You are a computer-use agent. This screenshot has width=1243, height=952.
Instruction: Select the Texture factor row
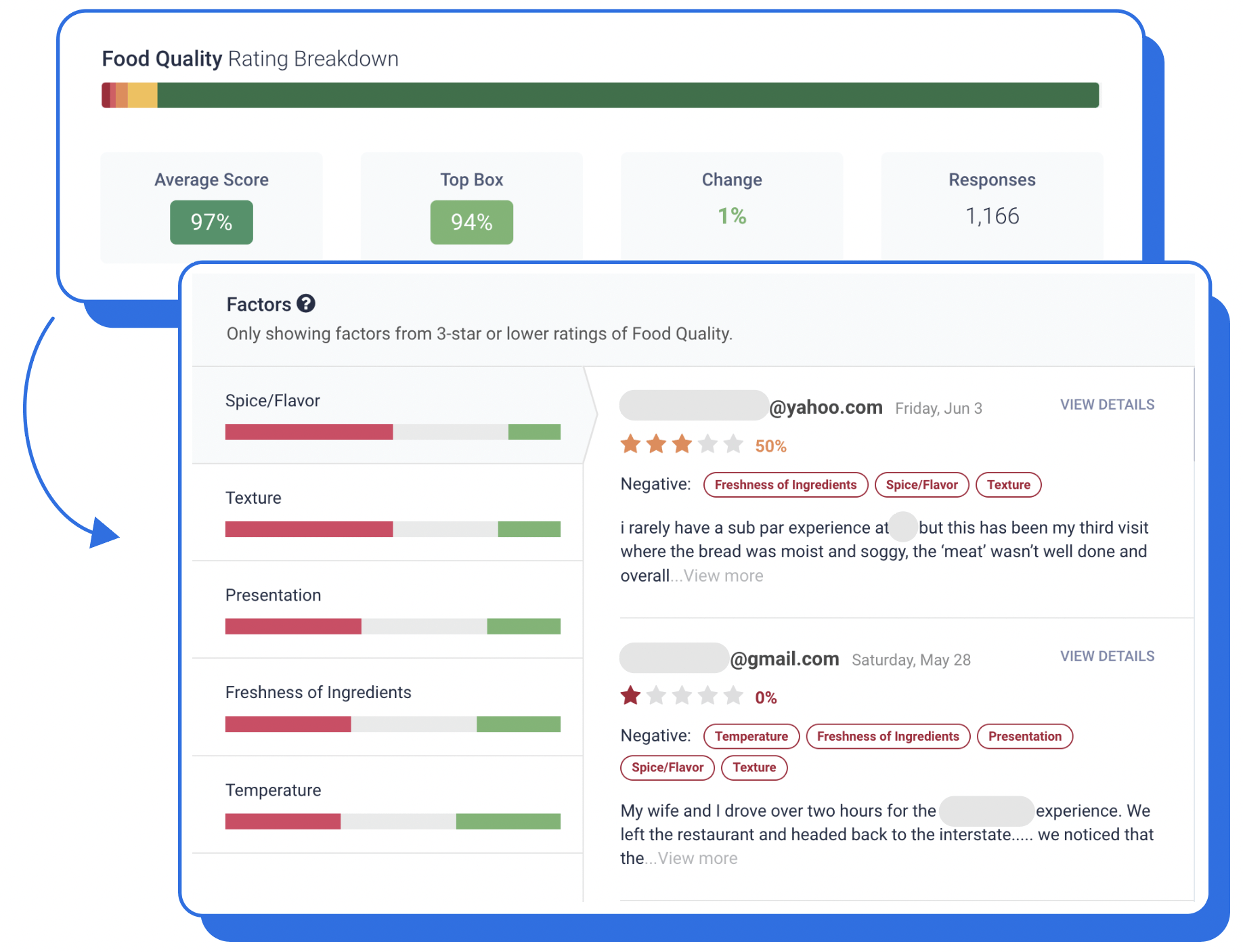tap(253, 498)
